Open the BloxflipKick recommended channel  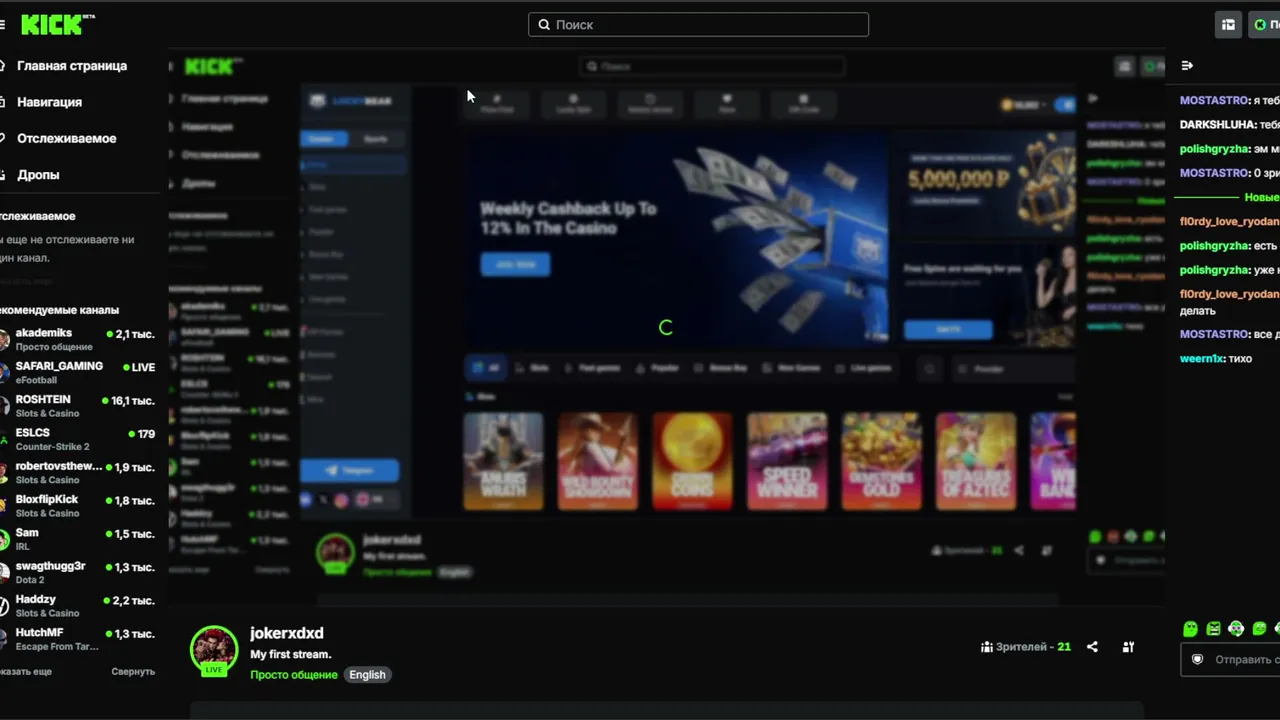coord(78,506)
